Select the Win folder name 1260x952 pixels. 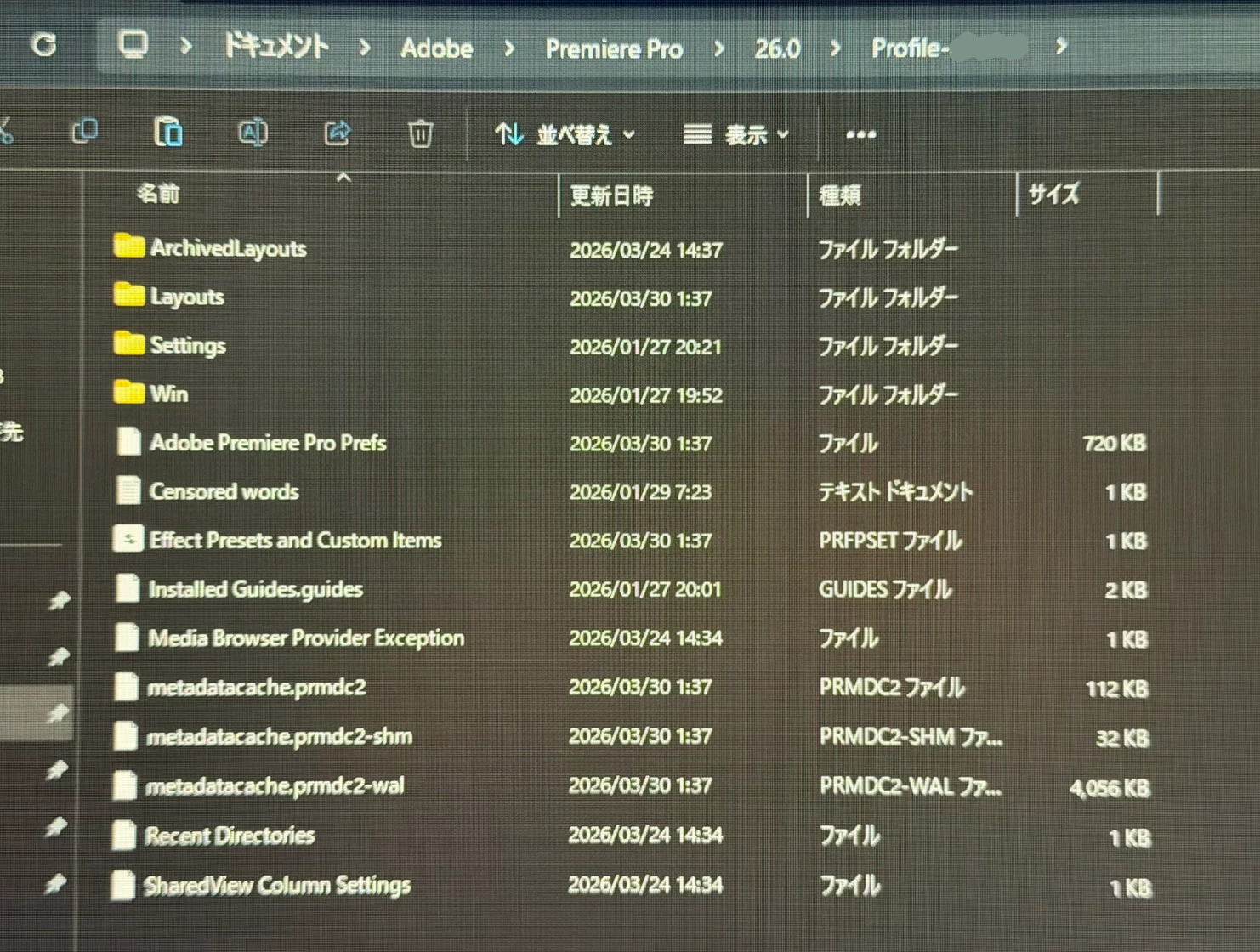169,394
